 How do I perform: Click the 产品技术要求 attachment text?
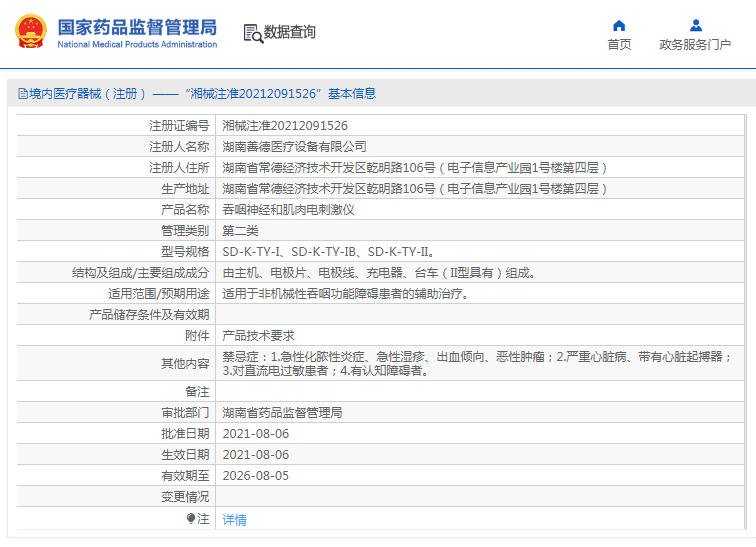pyautogui.click(x=258, y=336)
